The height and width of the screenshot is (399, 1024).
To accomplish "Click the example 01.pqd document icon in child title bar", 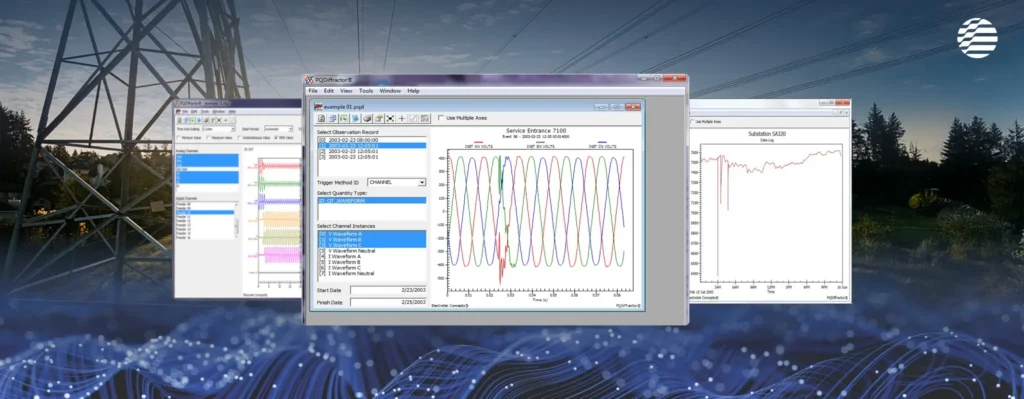I will [318, 106].
